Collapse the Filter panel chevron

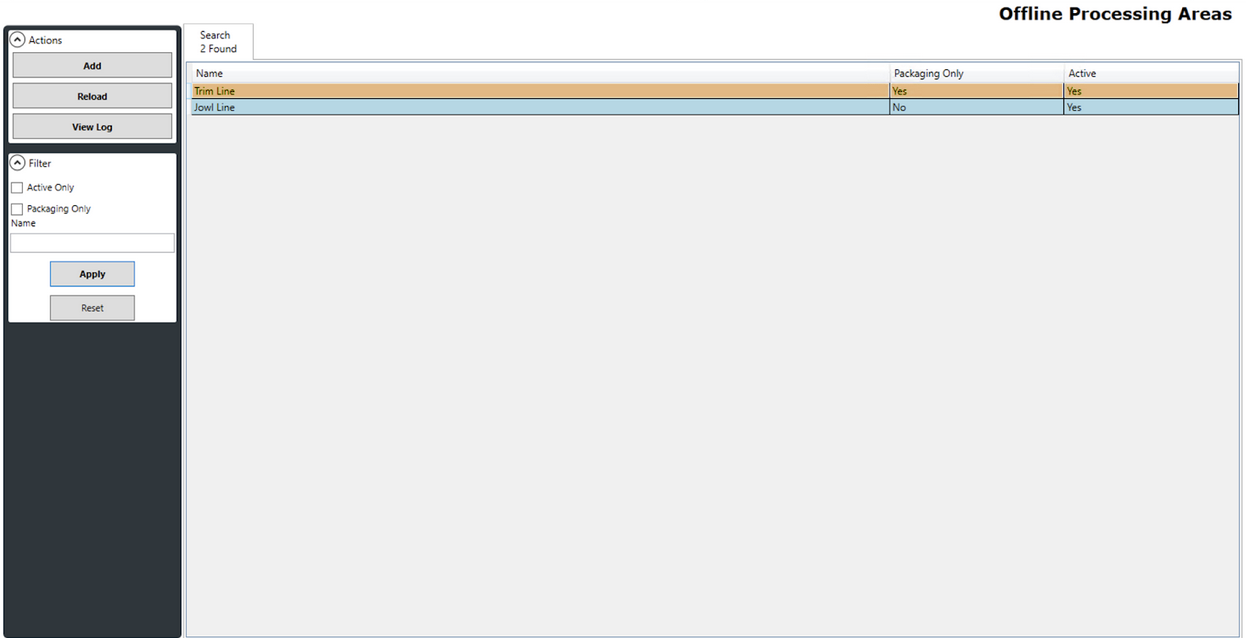click(x=18, y=163)
